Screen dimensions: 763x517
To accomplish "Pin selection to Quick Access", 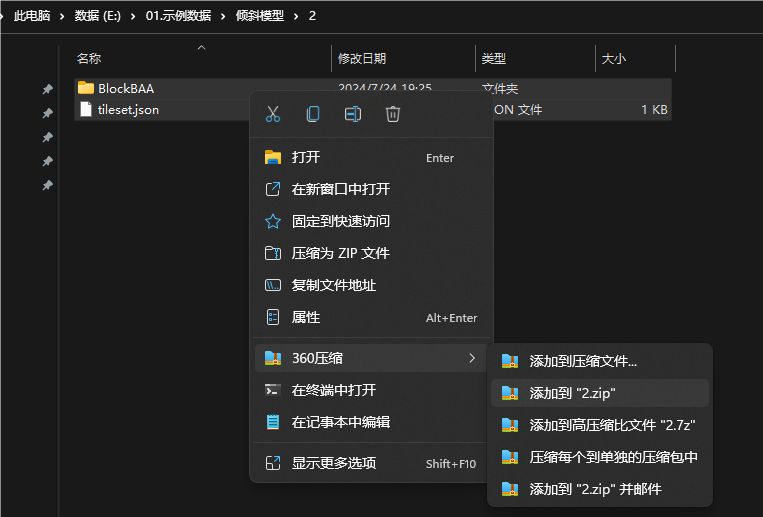I will point(340,221).
